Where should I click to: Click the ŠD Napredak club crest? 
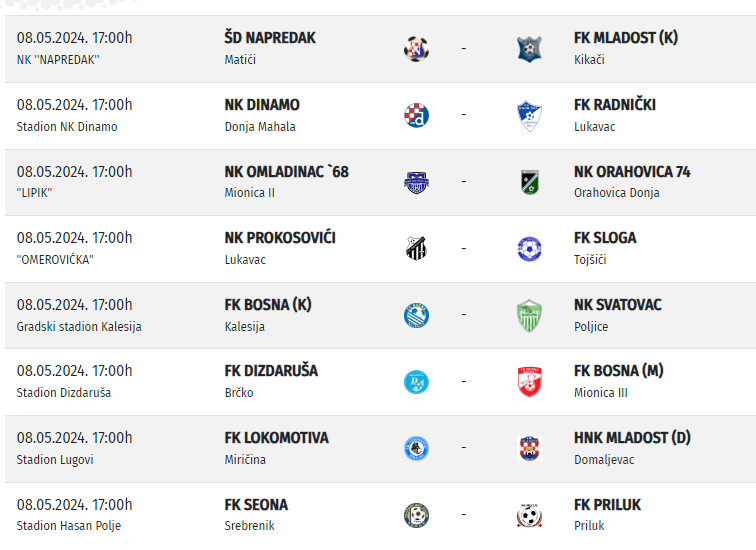coord(416,48)
